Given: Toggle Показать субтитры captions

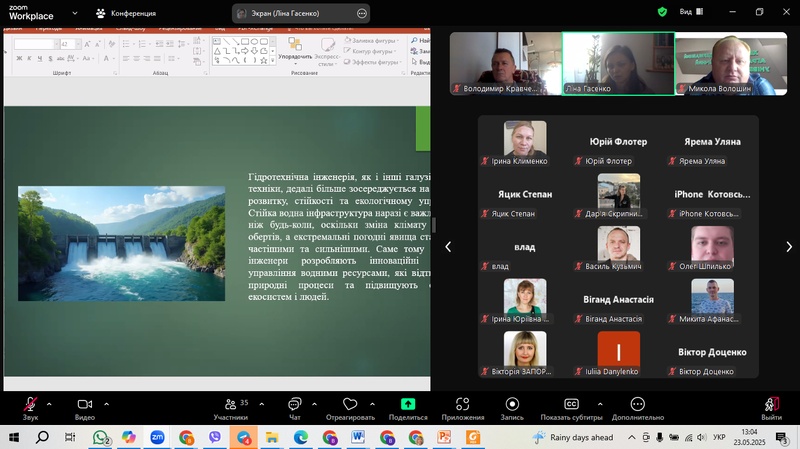Looking at the screenshot, I should click(x=571, y=409).
